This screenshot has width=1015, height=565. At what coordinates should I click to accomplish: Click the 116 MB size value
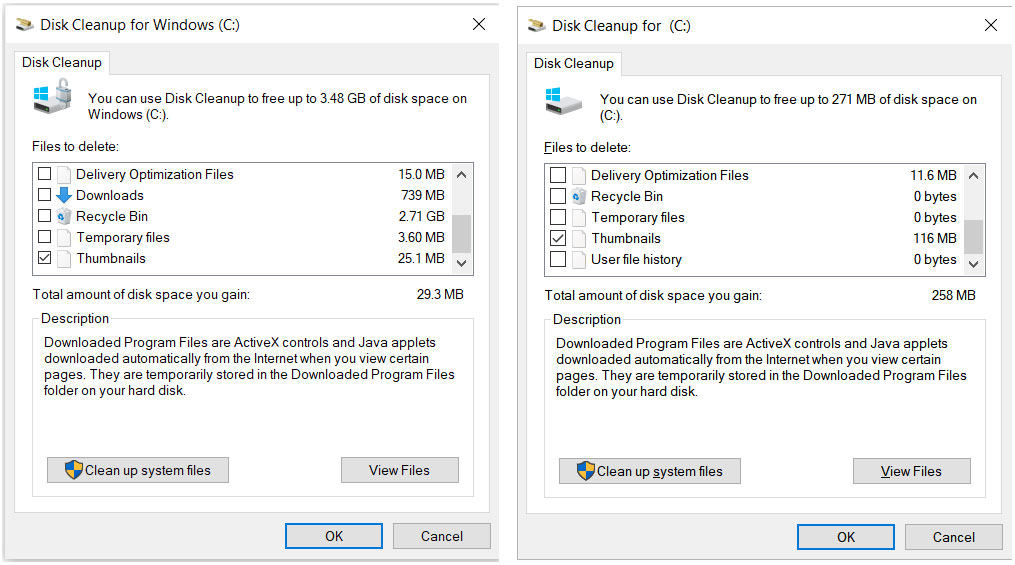pos(935,238)
